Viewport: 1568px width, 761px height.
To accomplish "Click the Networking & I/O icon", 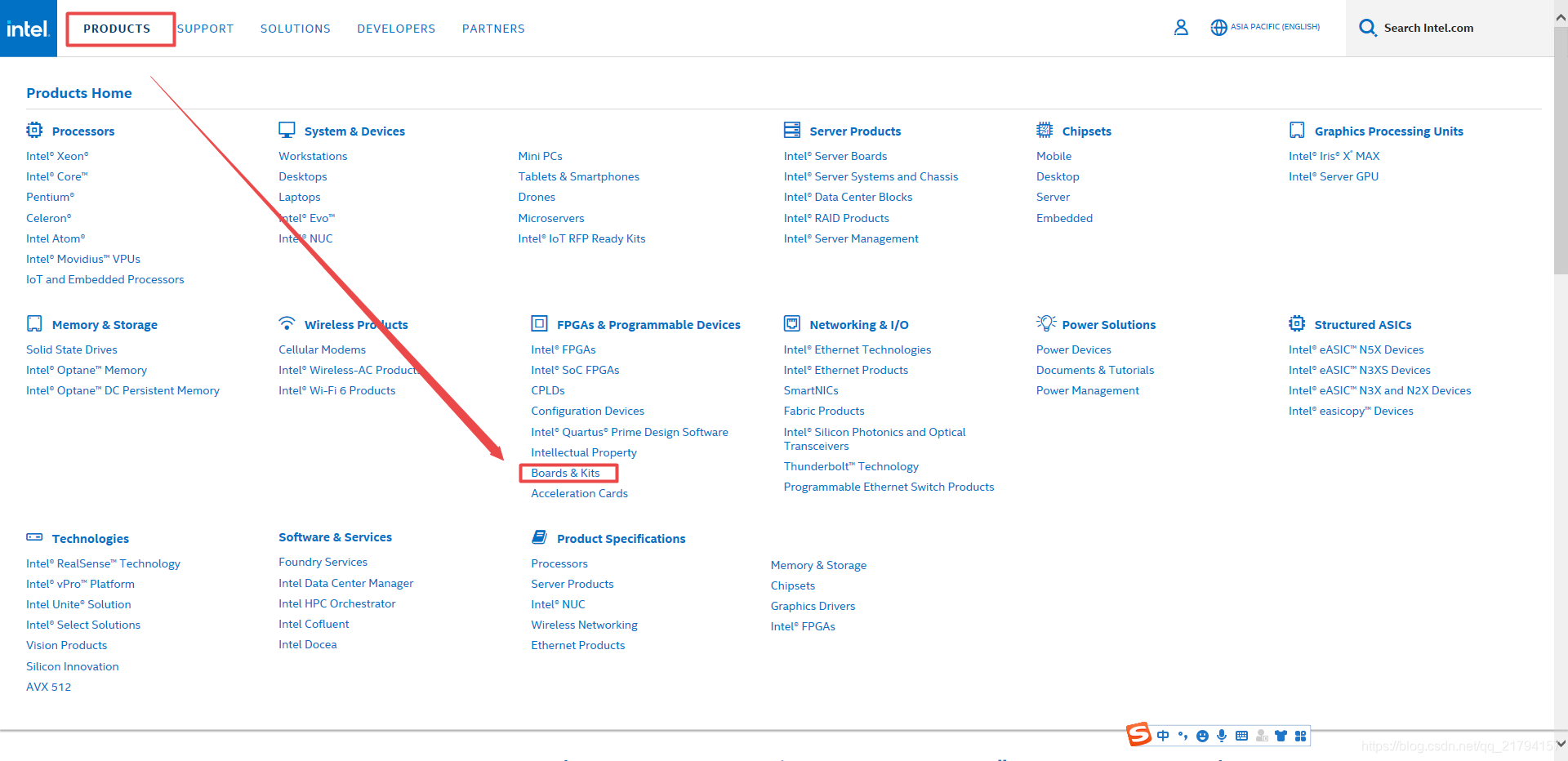I will click(x=792, y=323).
